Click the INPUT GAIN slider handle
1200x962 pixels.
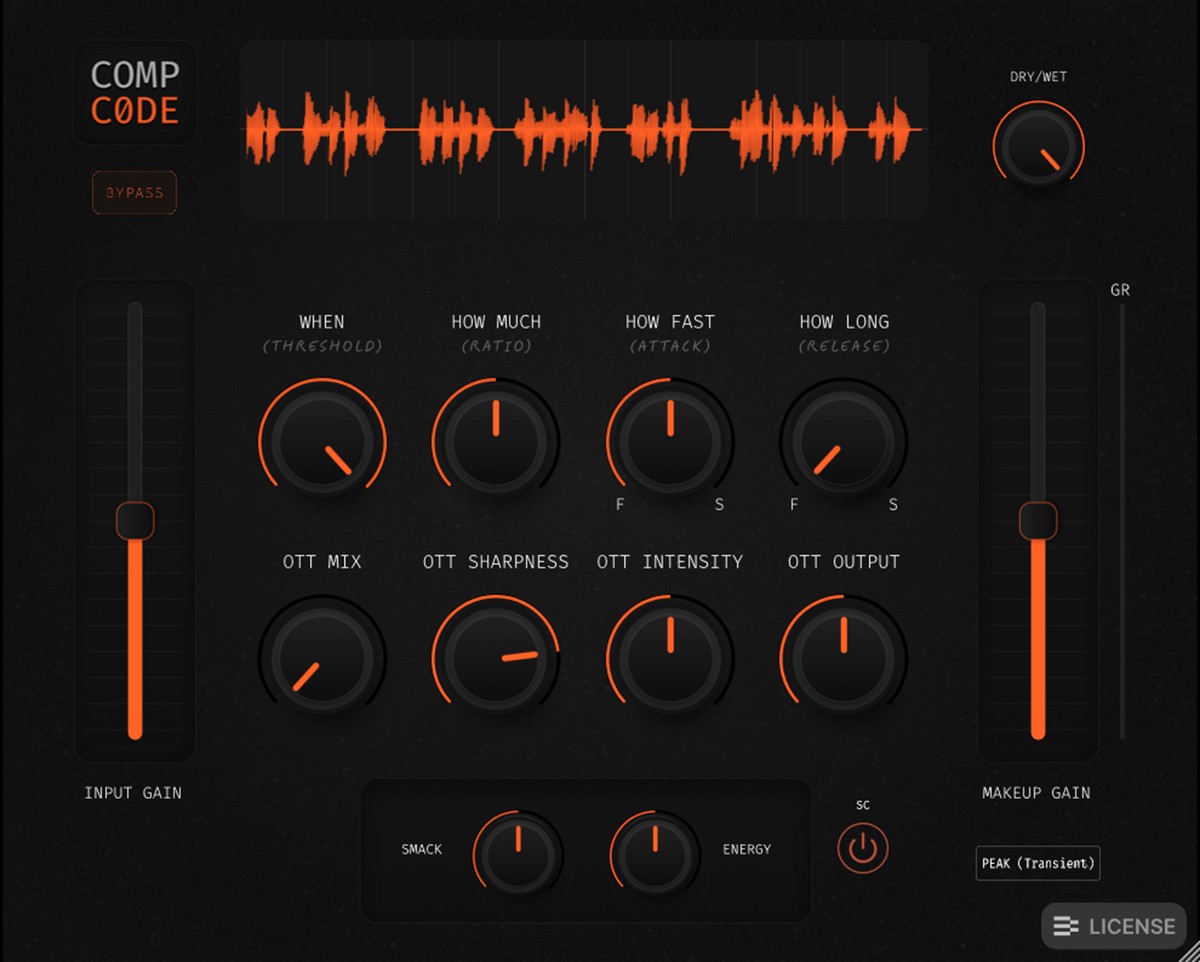(x=135, y=520)
